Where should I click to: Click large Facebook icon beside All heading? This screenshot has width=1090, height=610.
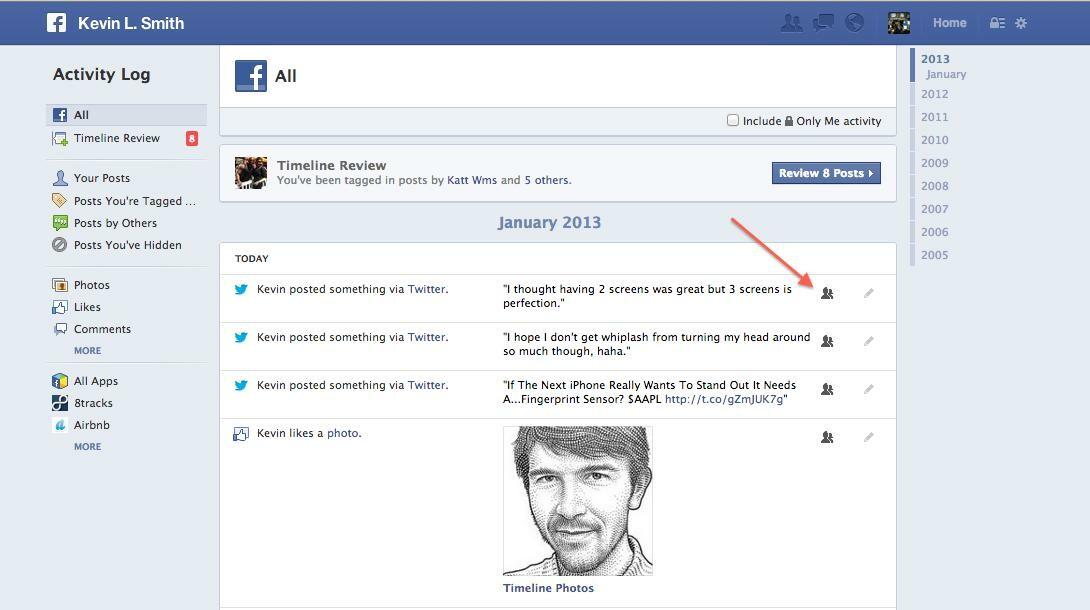(251, 76)
